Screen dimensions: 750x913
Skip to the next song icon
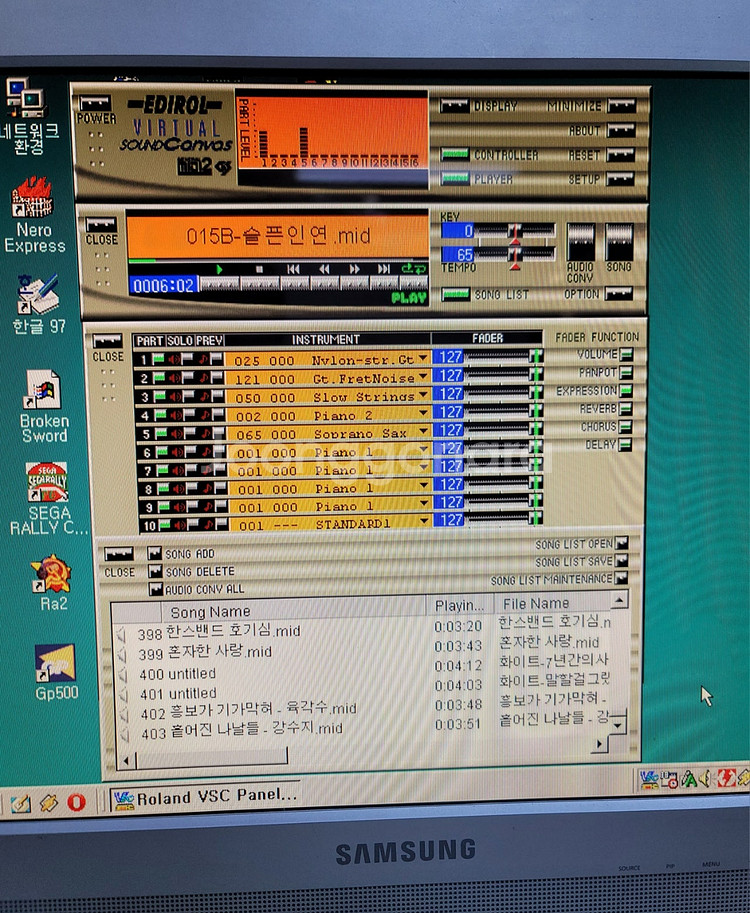click(x=384, y=269)
